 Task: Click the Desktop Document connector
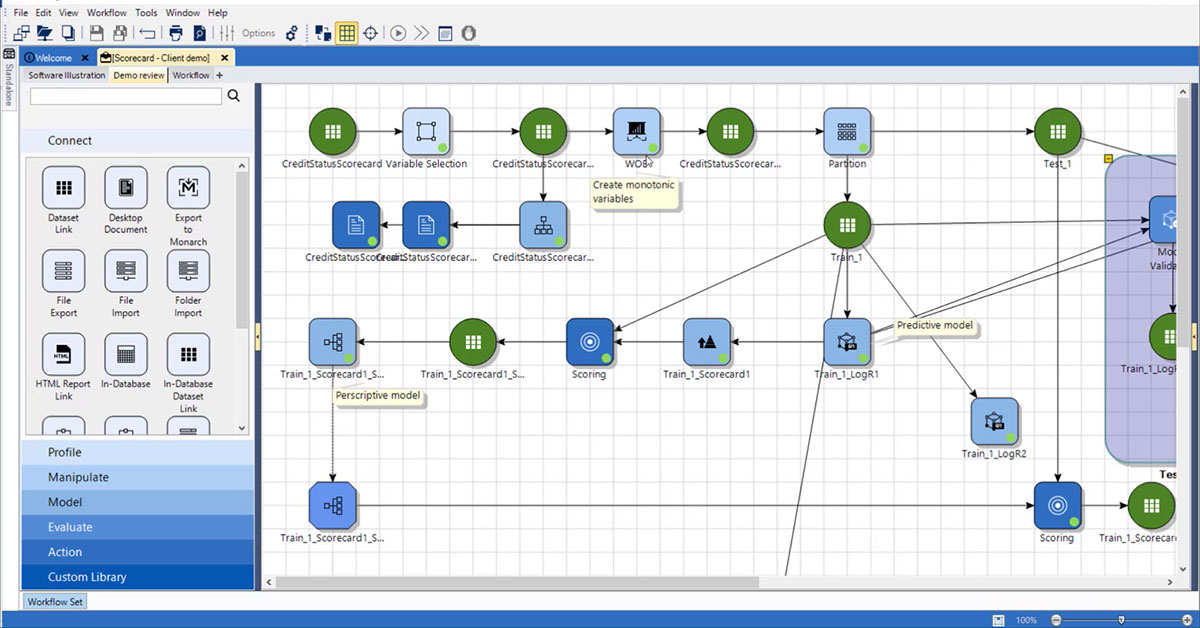[125, 203]
